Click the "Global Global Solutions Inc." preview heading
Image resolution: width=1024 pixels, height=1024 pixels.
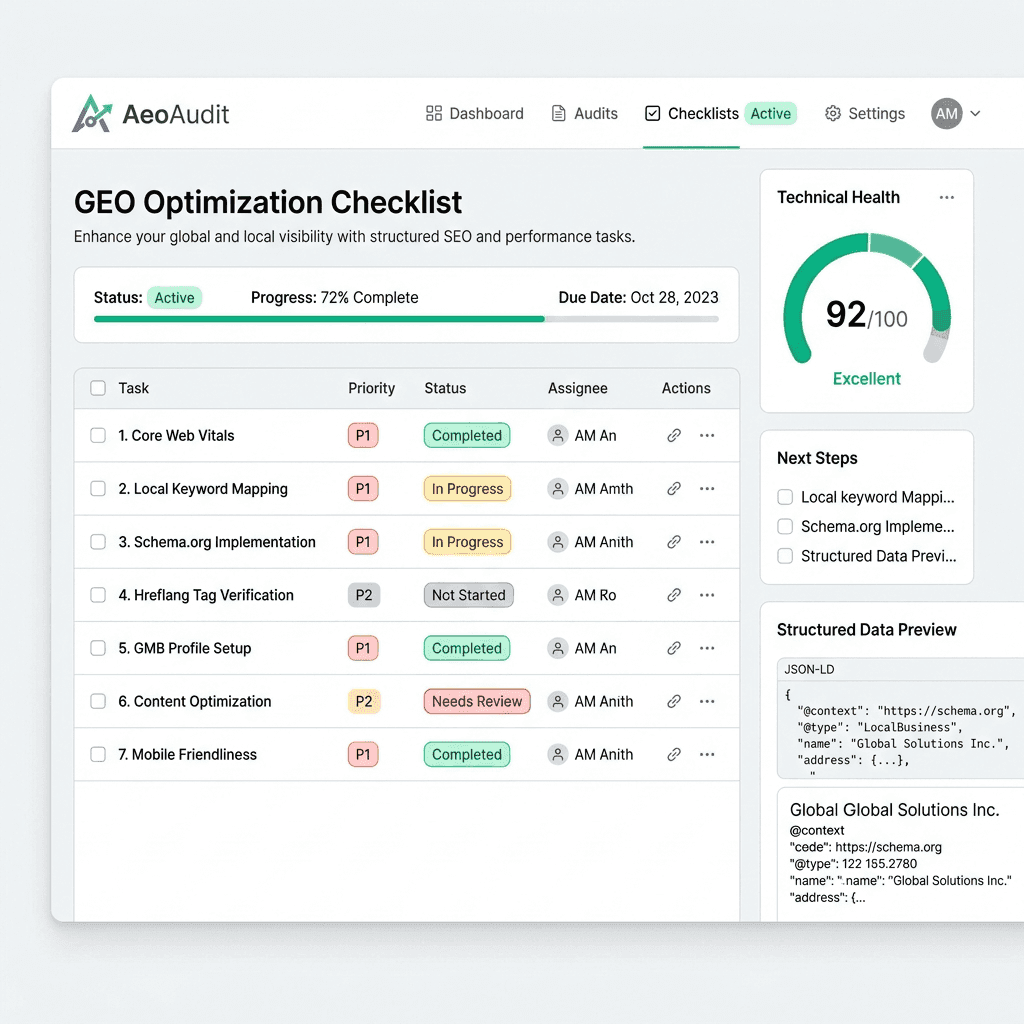point(895,810)
